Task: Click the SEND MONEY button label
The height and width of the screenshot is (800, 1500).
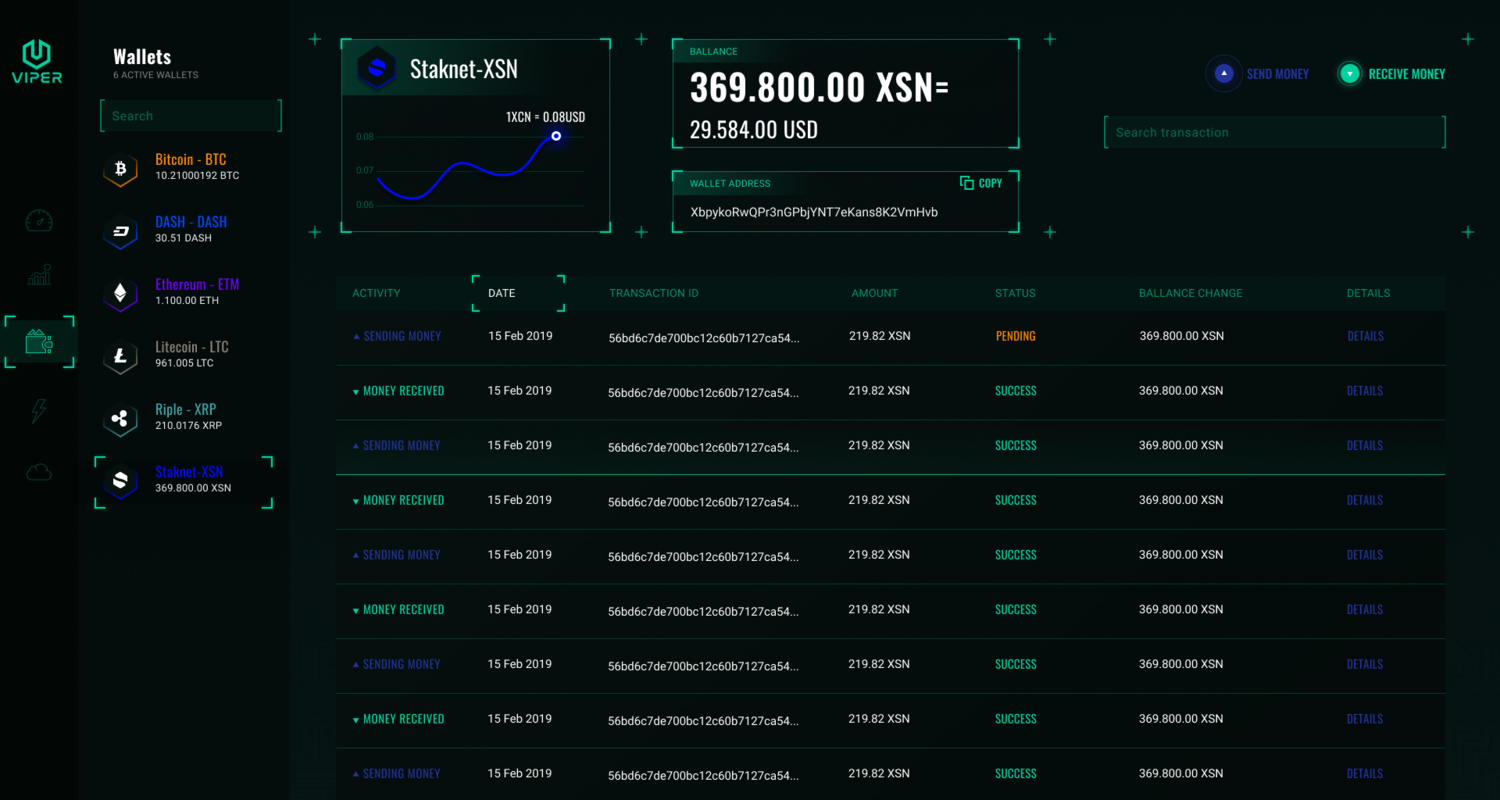Action: pos(1277,74)
